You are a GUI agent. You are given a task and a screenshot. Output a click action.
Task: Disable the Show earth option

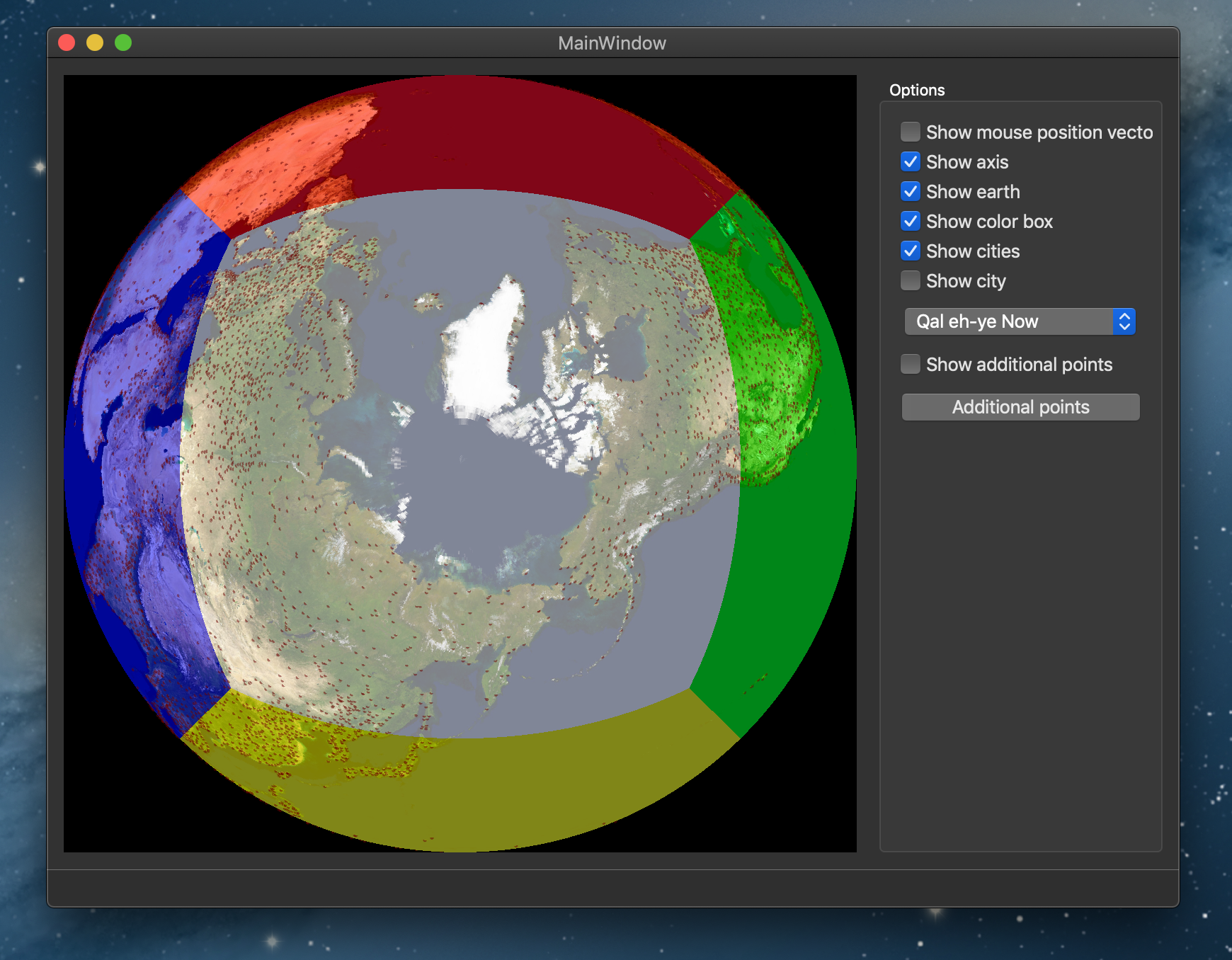[911, 192]
